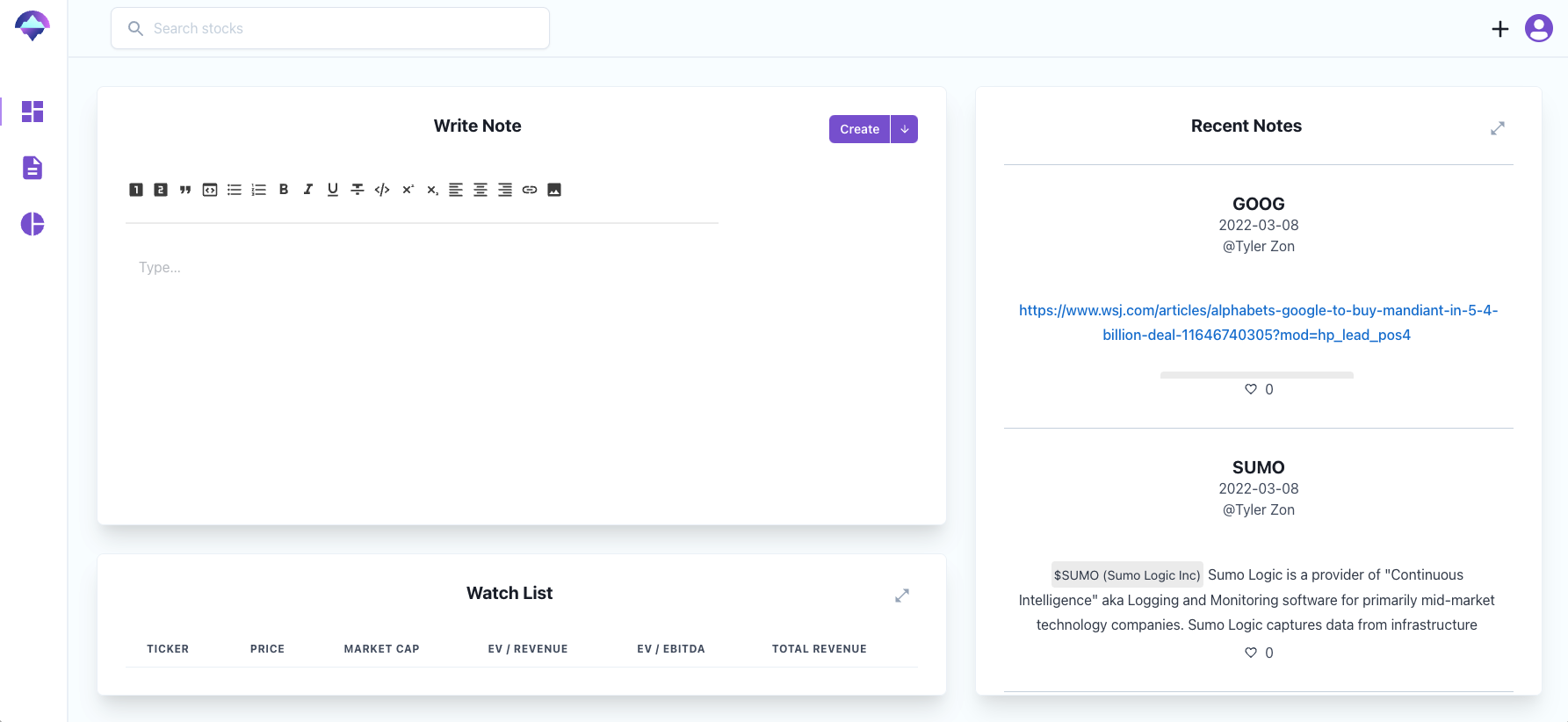Like the GOOG note heart
The height and width of the screenshot is (722, 1568).
point(1251,389)
